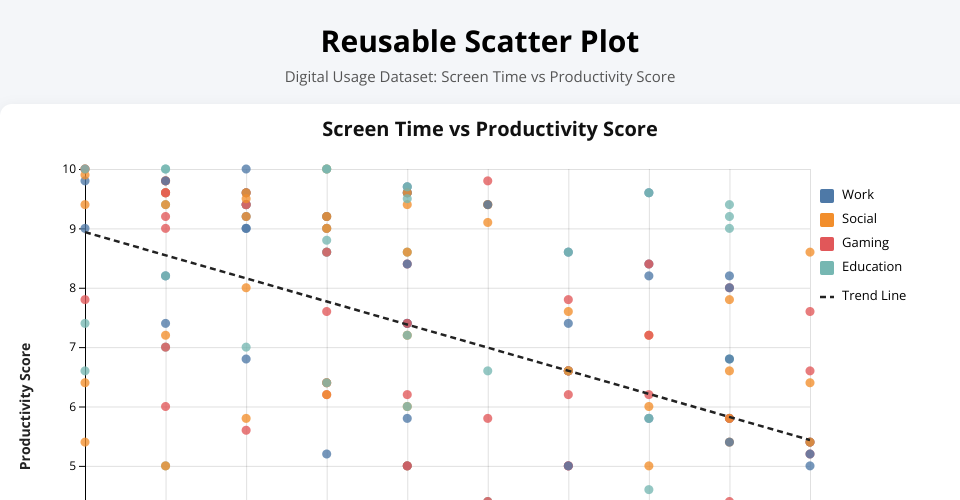Select the rightmost red point near score 7.6

click(x=810, y=312)
